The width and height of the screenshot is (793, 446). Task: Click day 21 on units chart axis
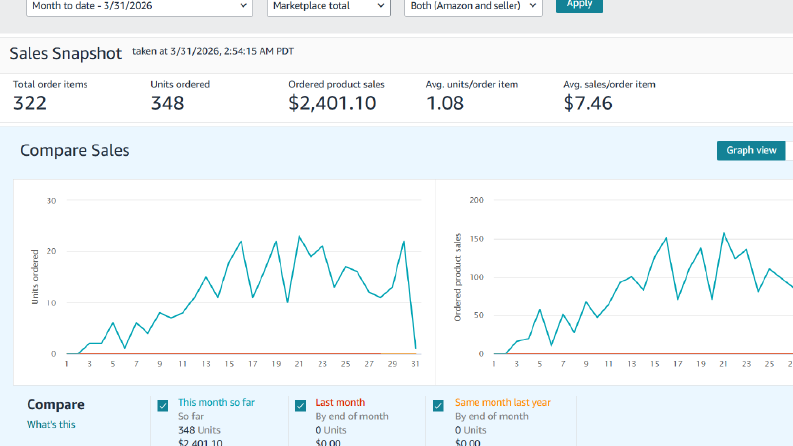pyautogui.click(x=299, y=364)
